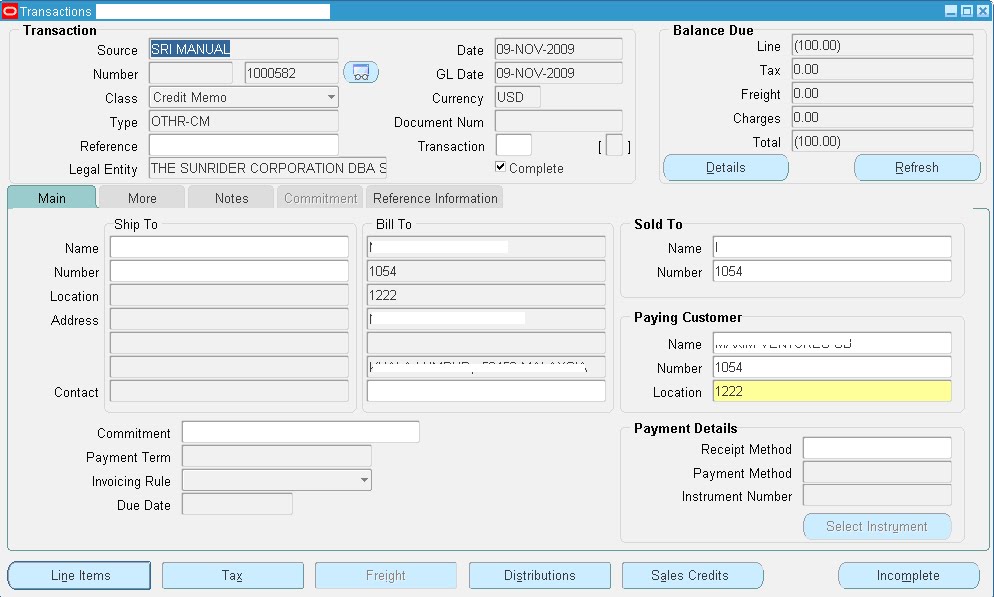Open the Distributions window

point(539,575)
